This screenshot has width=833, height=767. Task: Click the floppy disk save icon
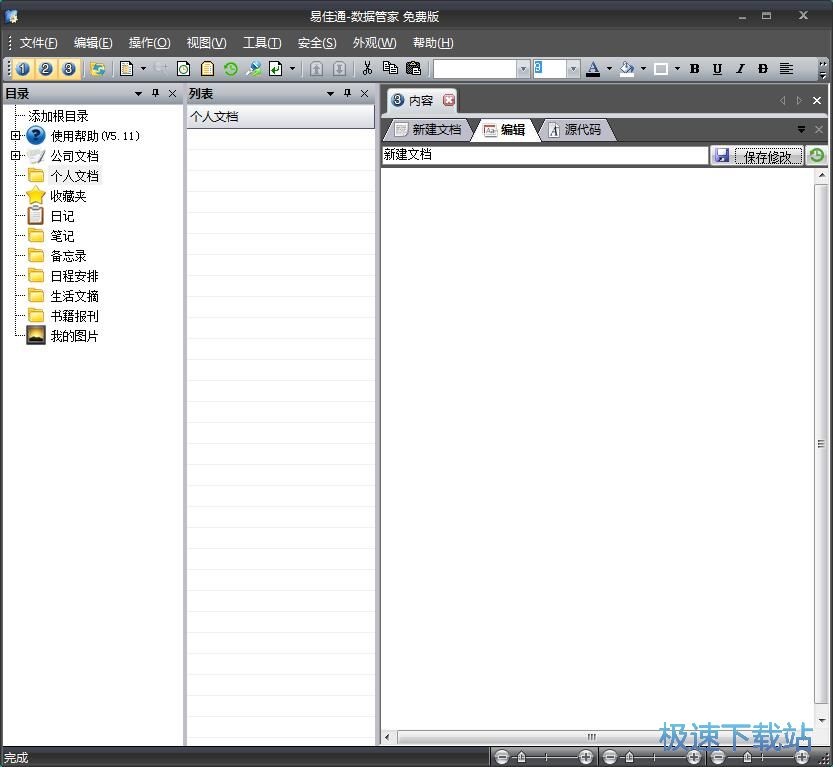(x=721, y=156)
